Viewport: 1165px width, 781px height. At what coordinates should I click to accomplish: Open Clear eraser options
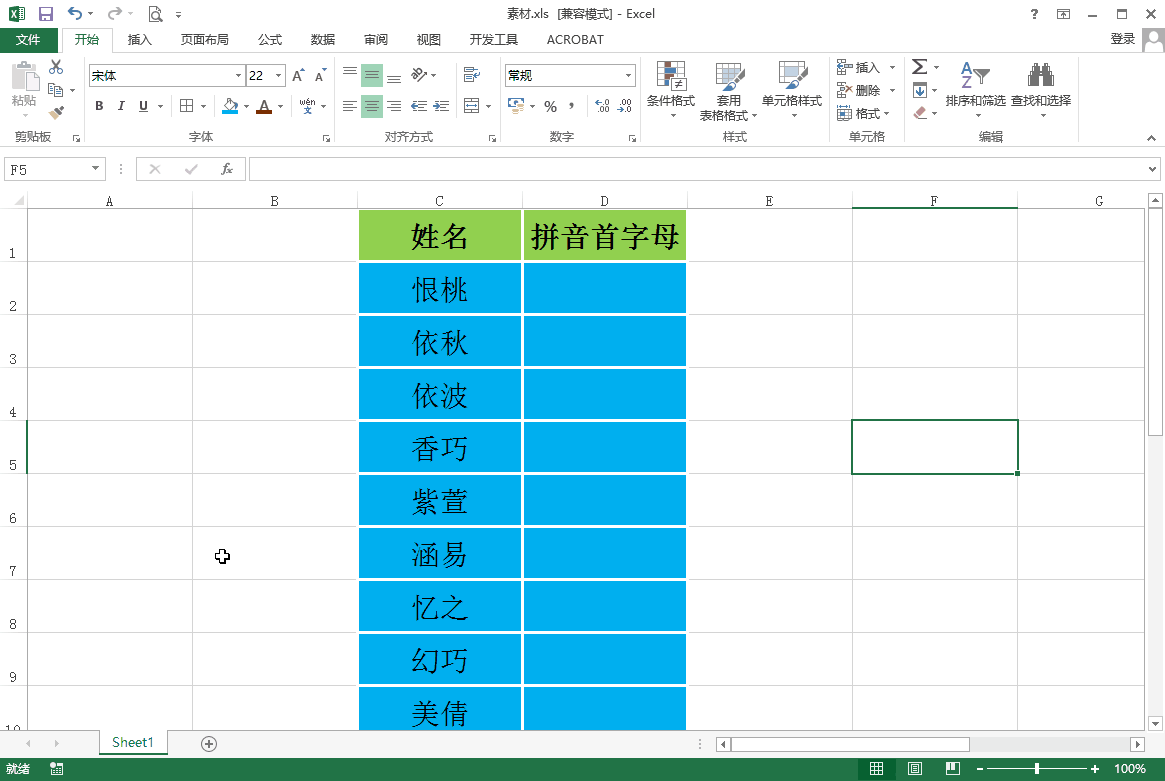pos(920,113)
